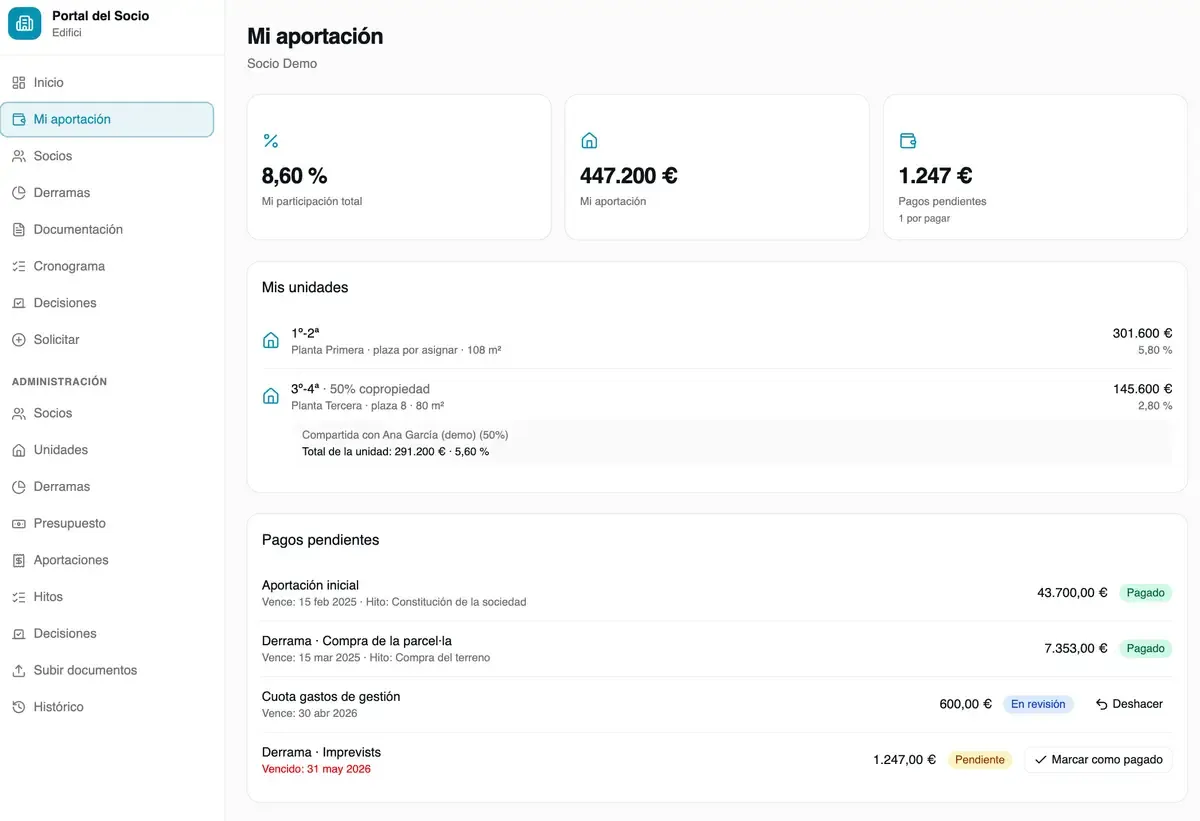The height and width of the screenshot is (821, 1200).
Task: Open the Inicio menu item
Action: click(x=107, y=83)
